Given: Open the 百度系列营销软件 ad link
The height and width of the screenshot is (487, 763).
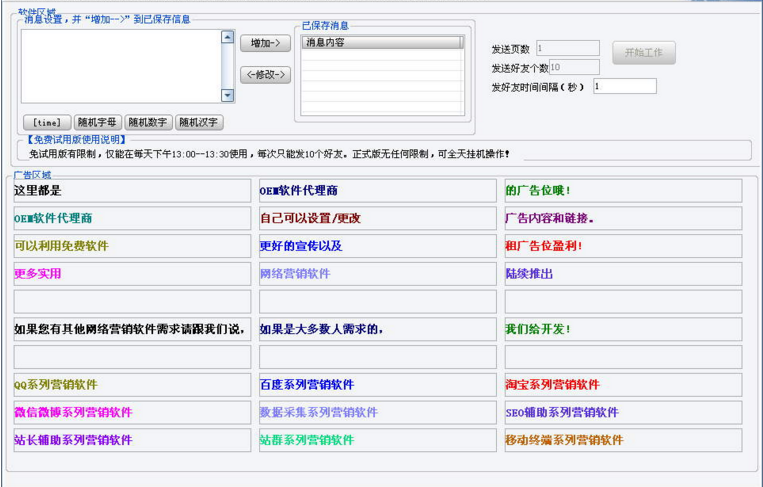Looking at the screenshot, I should click(307, 385).
